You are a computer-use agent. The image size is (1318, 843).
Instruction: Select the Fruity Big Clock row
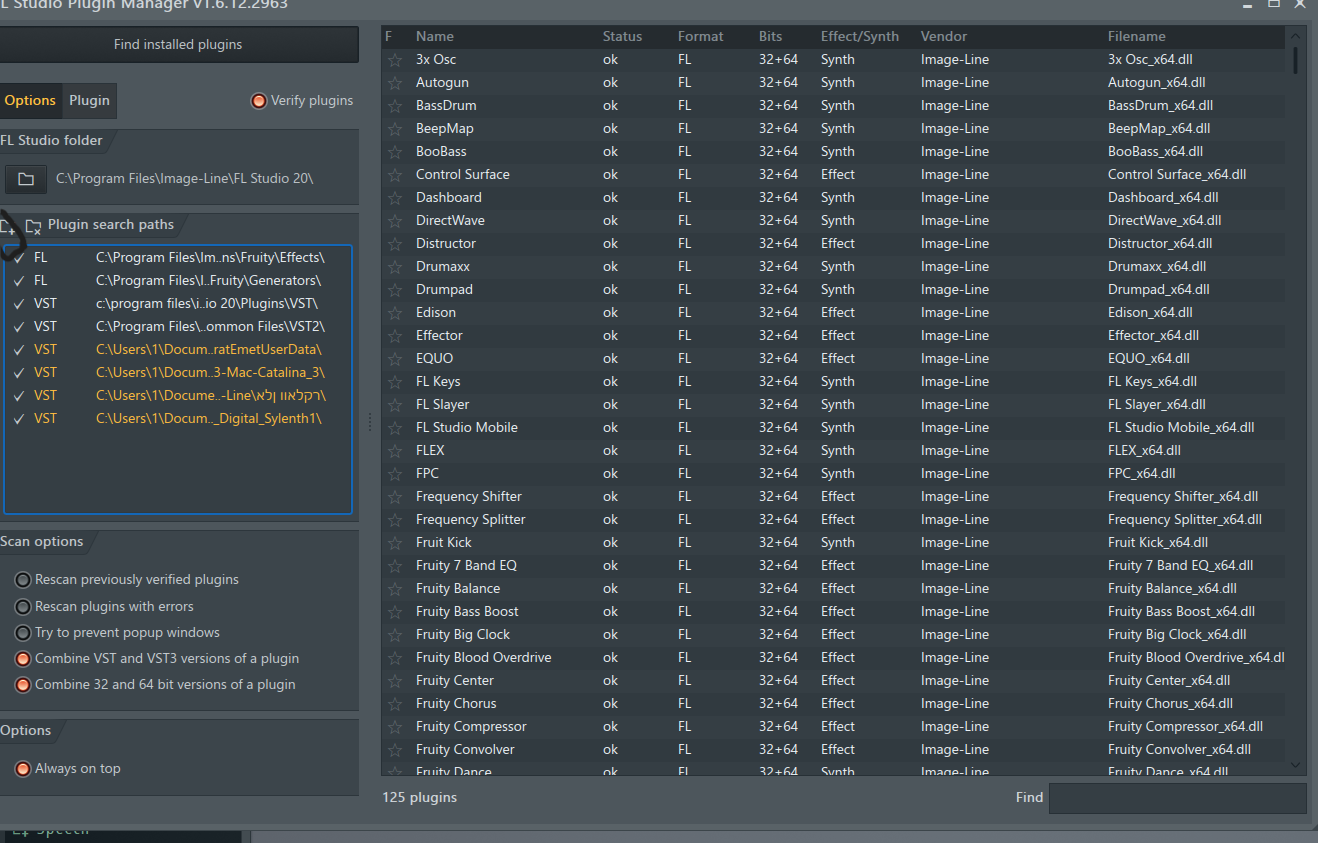835,635
